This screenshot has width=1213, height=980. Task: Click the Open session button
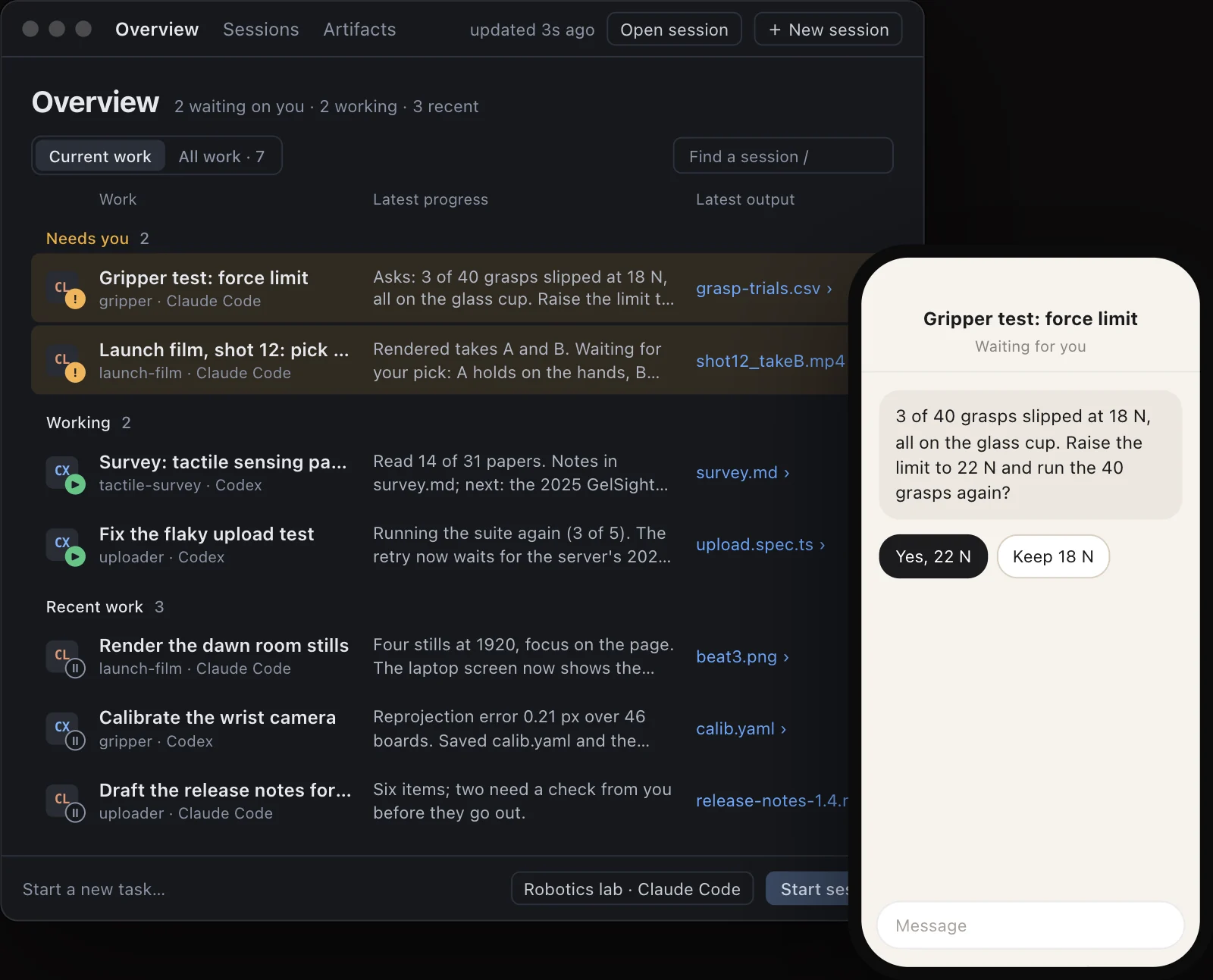point(674,30)
